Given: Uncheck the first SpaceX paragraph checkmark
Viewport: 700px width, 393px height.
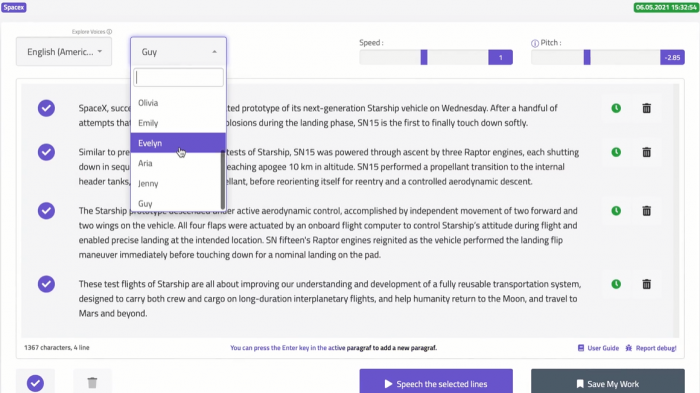Looking at the screenshot, I should coord(46,108).
